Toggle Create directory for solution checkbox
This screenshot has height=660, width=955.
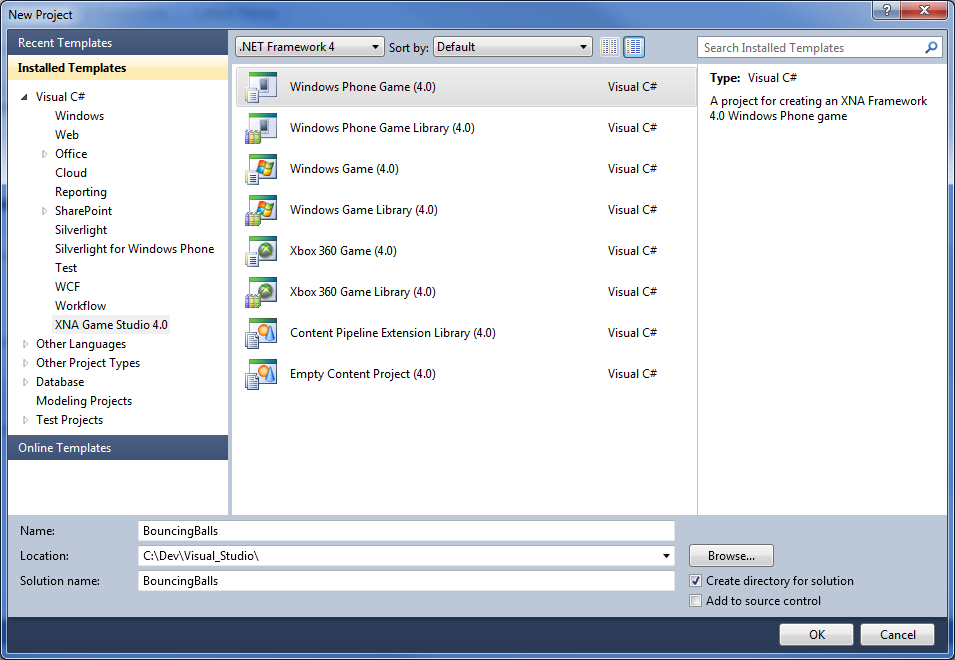pos(696,581)
